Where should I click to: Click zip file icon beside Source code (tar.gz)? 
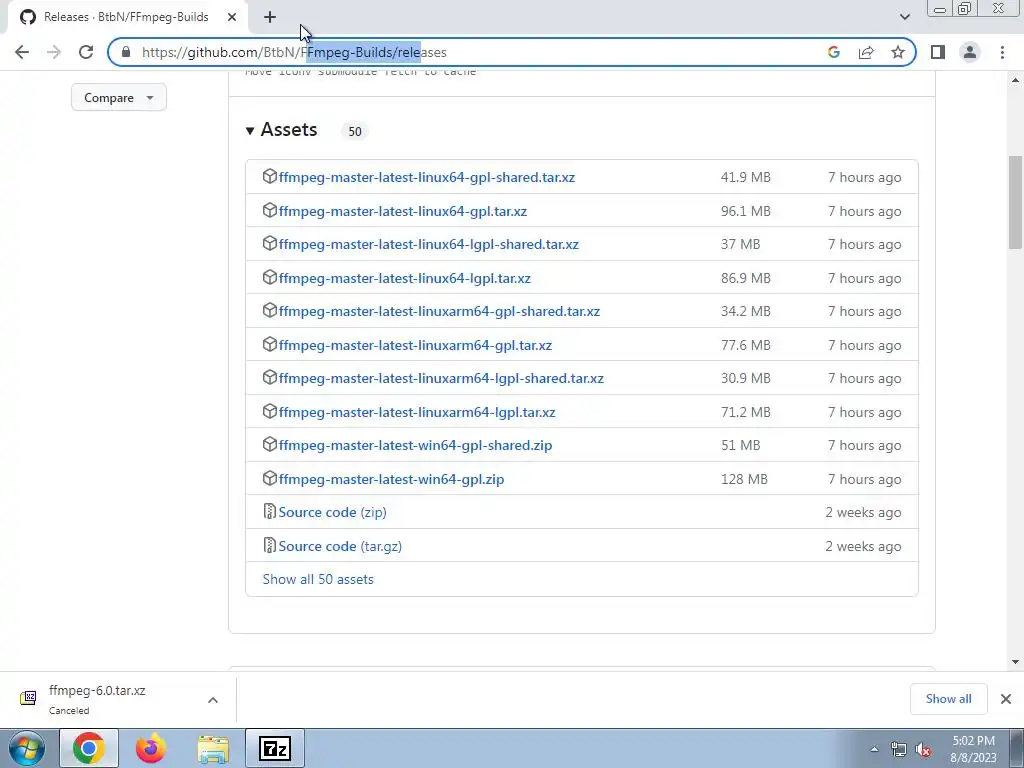(270, 545)
